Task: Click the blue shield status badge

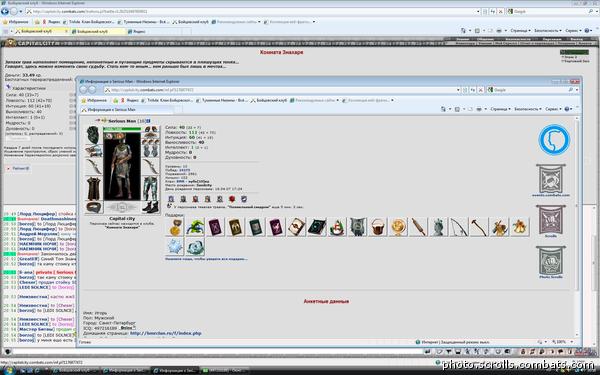Action: pos(244,199)
